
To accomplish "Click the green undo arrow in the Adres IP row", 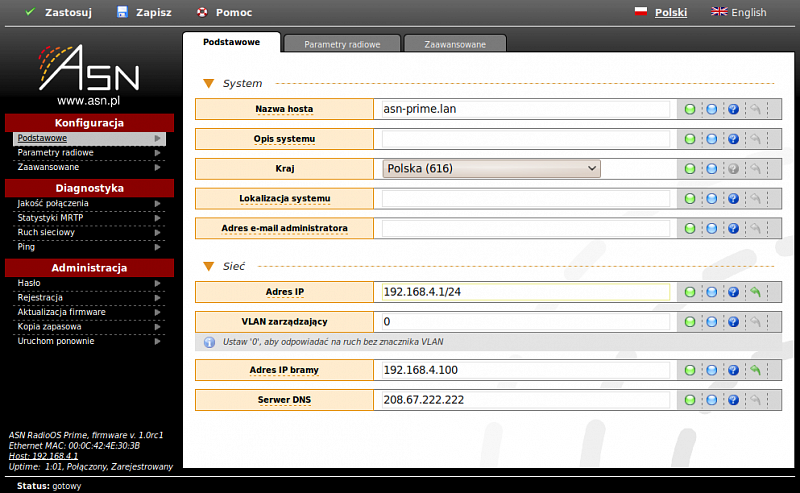I will [x=755, y=292].
